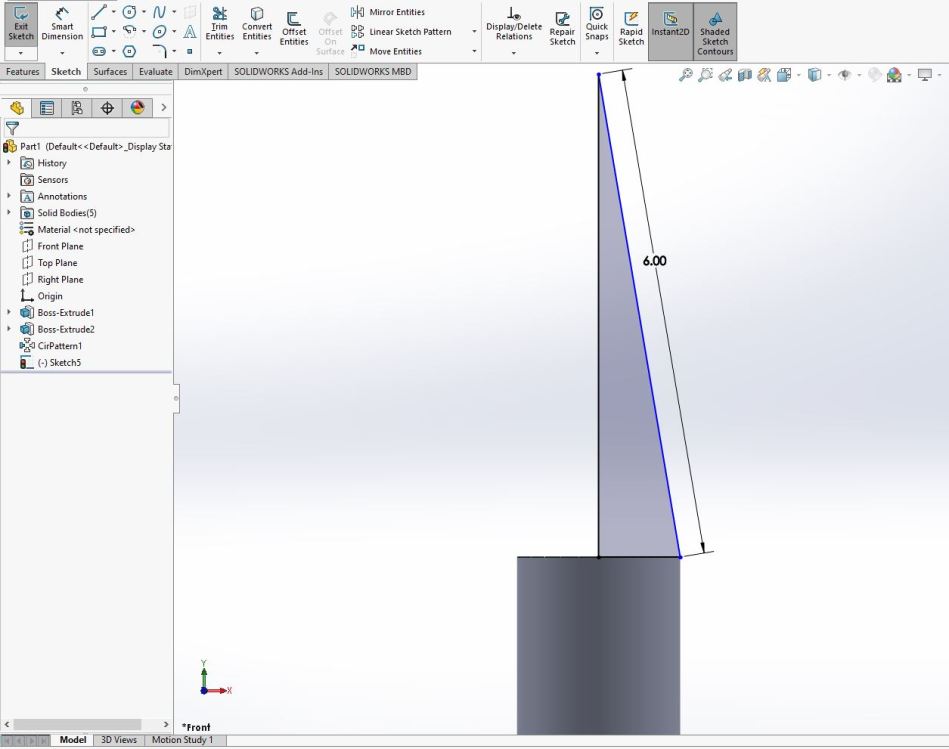Image resolution: width=949 pixels, height=749 pixels.
Task: Open the Evaluate tab
Action: (x=155, y=72)
